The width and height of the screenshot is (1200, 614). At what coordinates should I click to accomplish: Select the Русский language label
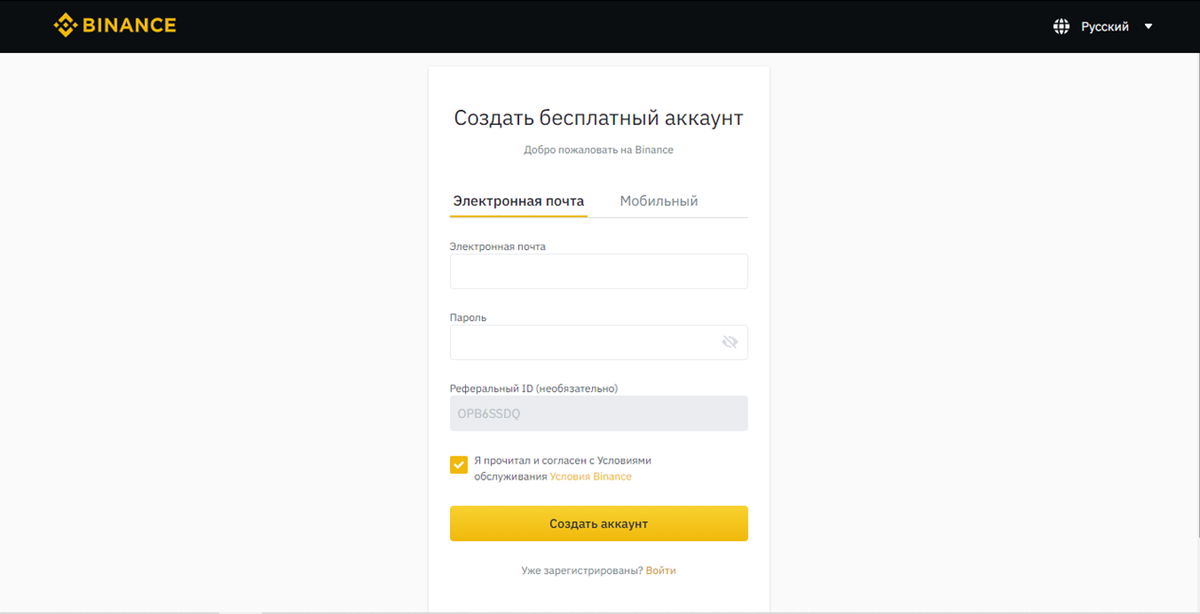tap(1104, 27)
